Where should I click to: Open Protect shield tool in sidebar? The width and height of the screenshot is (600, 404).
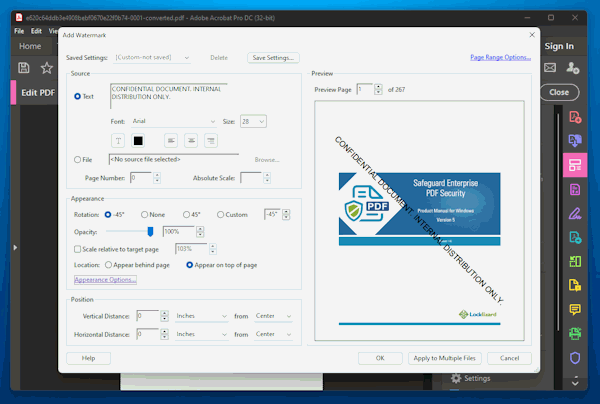pyautogui.click(x=575, y=358)
